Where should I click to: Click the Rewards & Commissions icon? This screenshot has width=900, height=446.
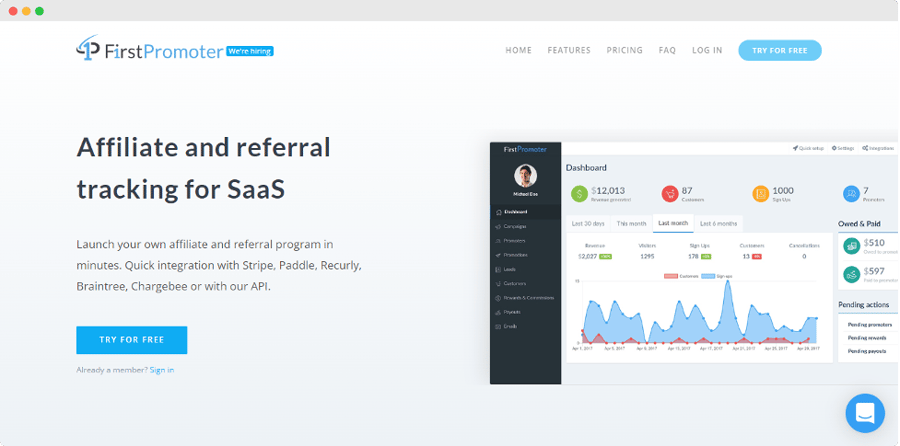[x=498, y=298]
